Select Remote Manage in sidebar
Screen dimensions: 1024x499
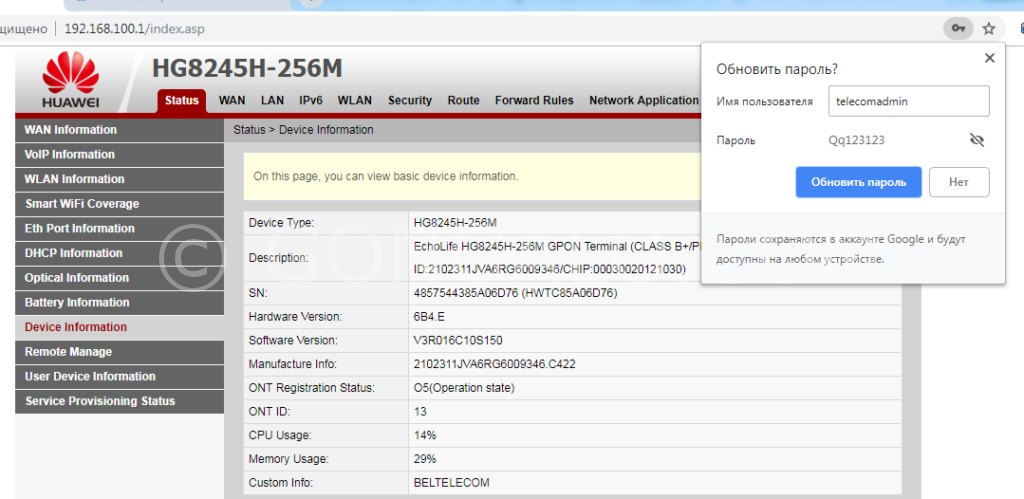tap(120, 352)
